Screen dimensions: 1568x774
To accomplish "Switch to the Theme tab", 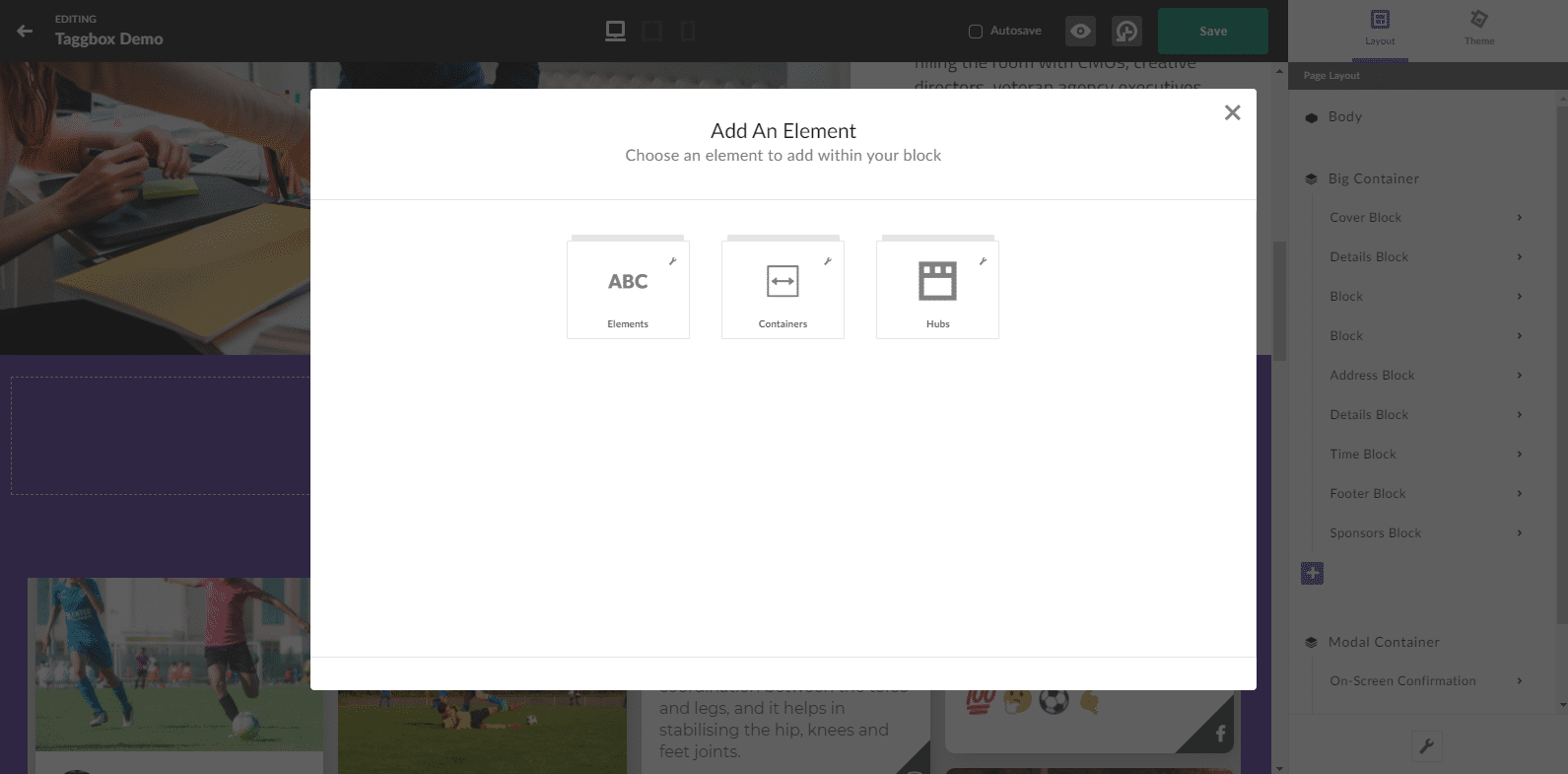I will click(1478, 28).
